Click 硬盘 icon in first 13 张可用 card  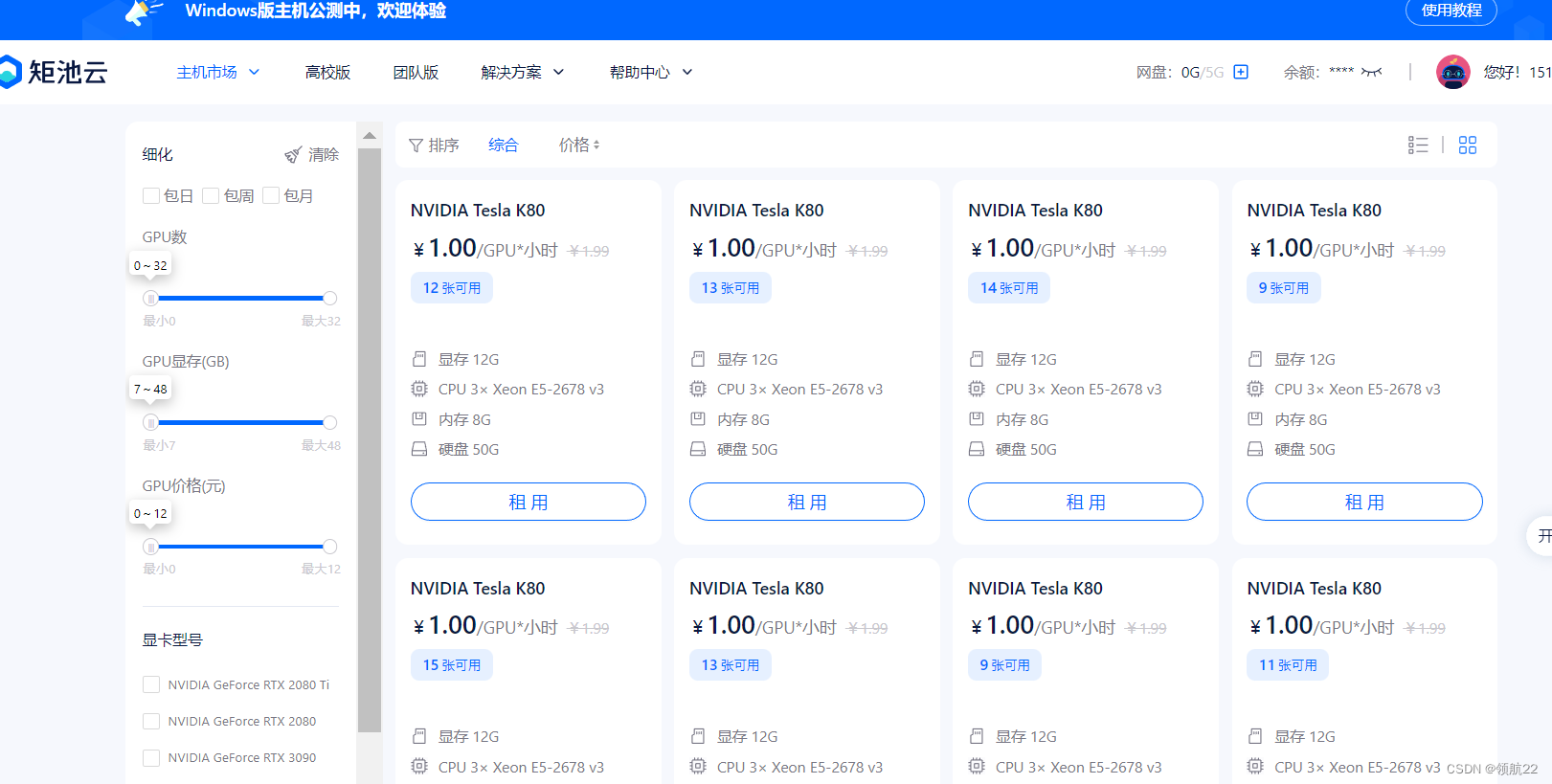pos(698,449)
